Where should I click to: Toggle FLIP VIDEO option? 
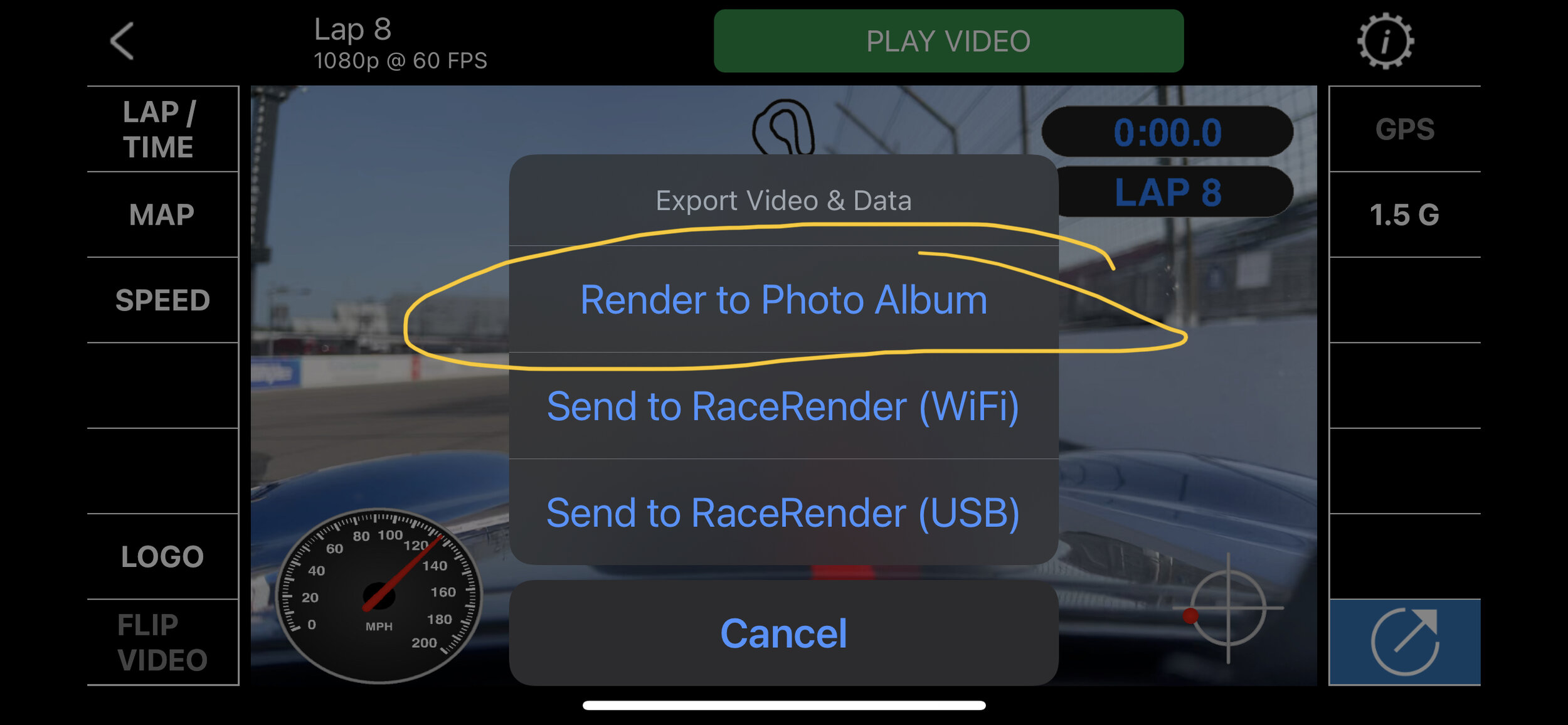pos(162,642)
